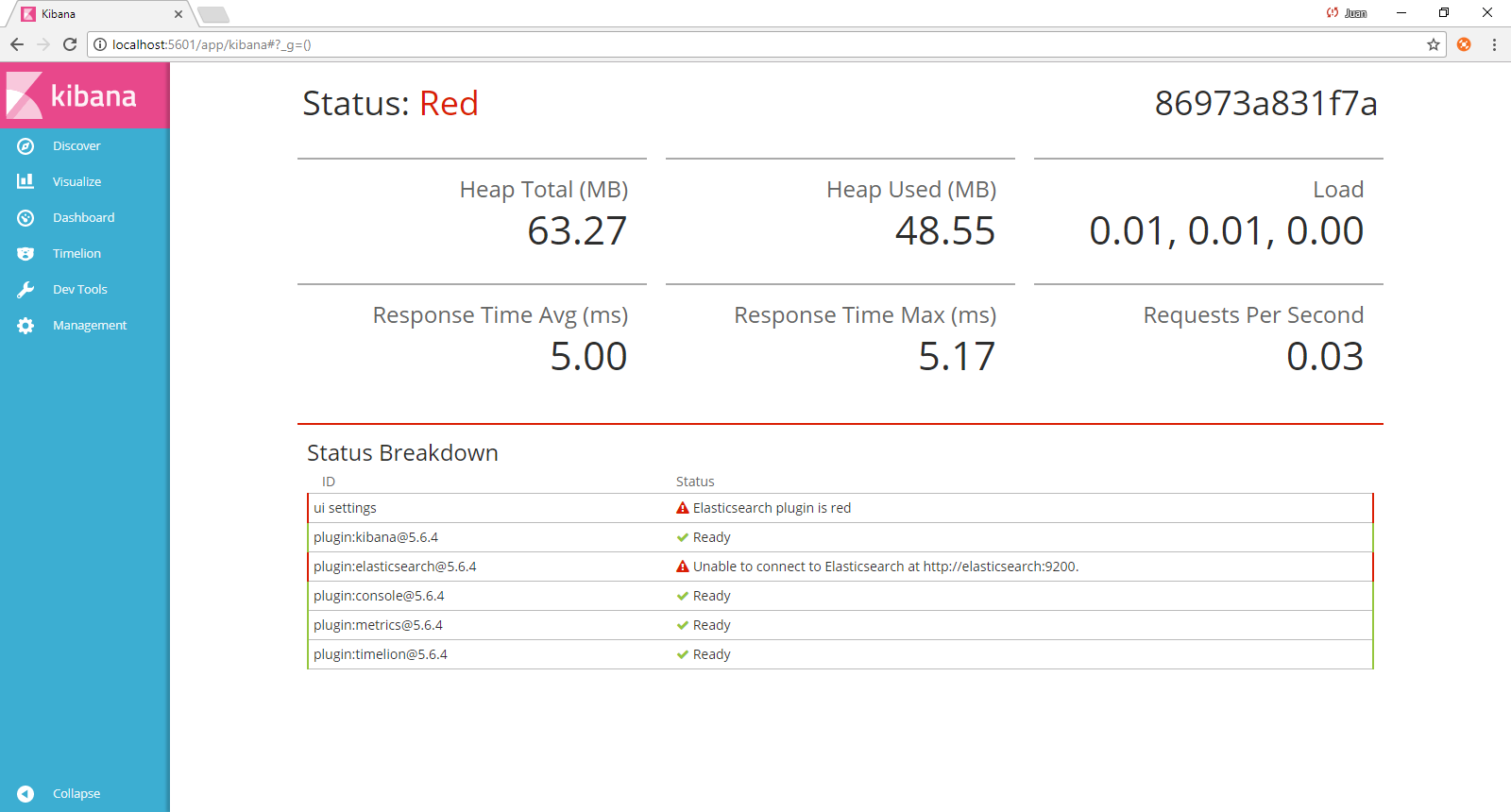Open the Chrome three-dot menu
The height and width of the screenshot is (812, 1511).
tap(1494, 44)
